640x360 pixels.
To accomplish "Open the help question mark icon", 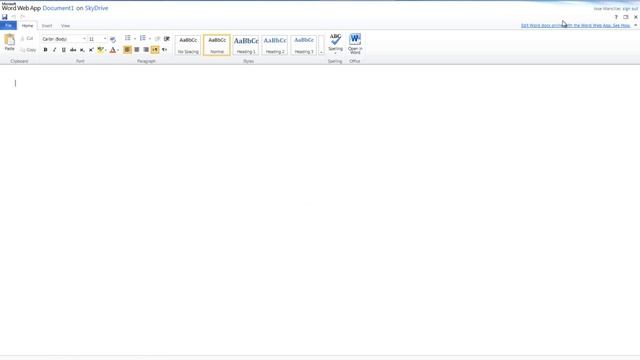I will (616, 17).
